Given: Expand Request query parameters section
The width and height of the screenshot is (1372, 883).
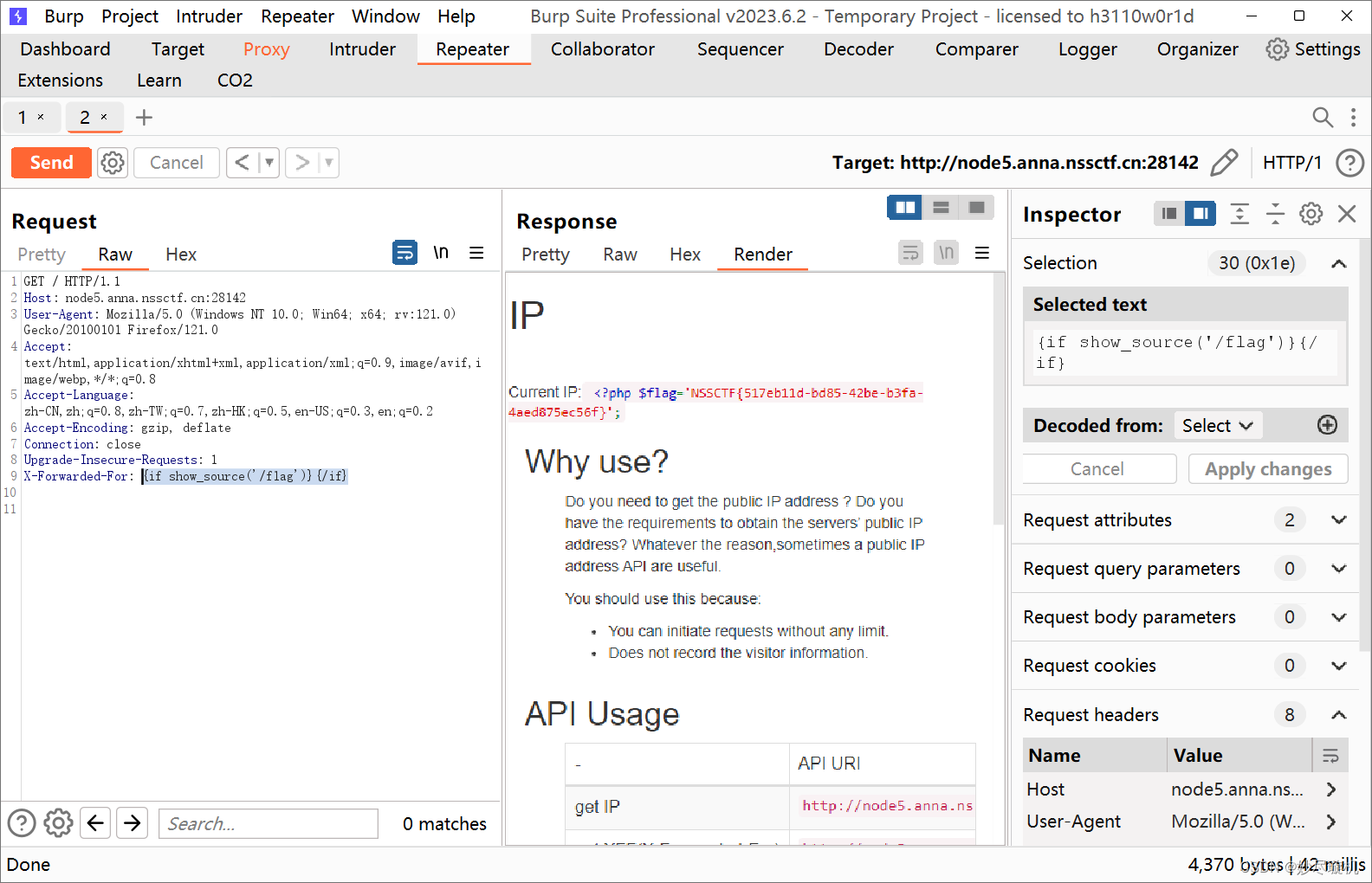Looking at the screenshot, I should click(1339, 569).
